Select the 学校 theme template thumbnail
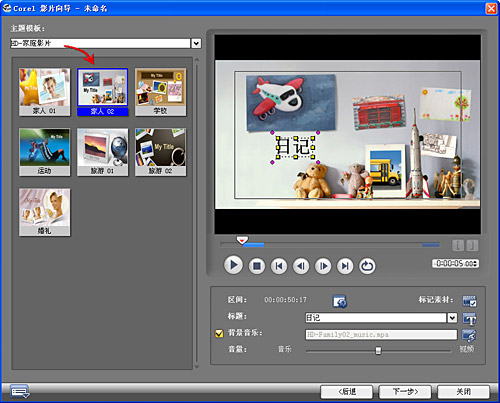The width and height of the screenshot is (500, 403). pos(160,92)
